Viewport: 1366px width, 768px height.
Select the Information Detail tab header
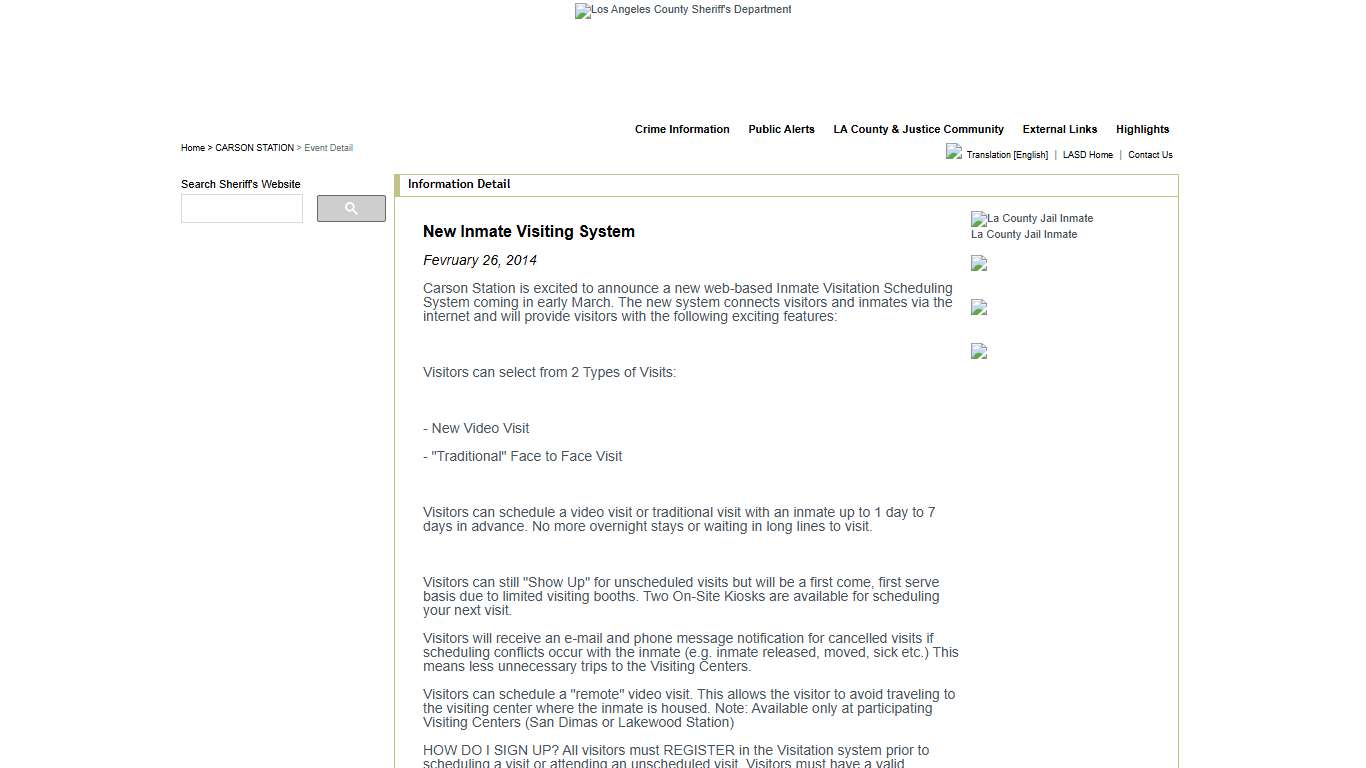click(x=459, y=184)
